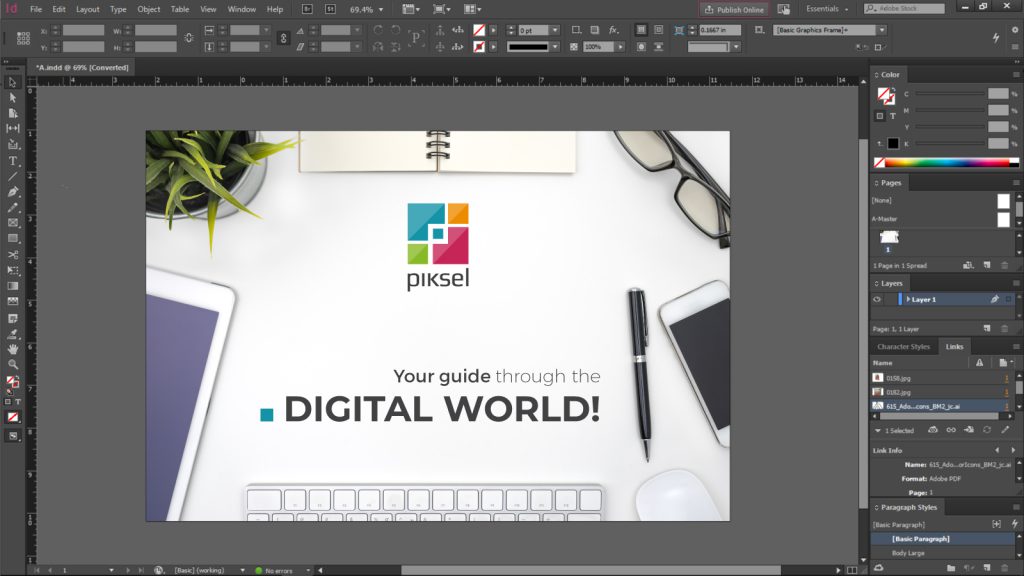Open the Object menu
Screen dimensions: 1024x576
tap(148, 9)
